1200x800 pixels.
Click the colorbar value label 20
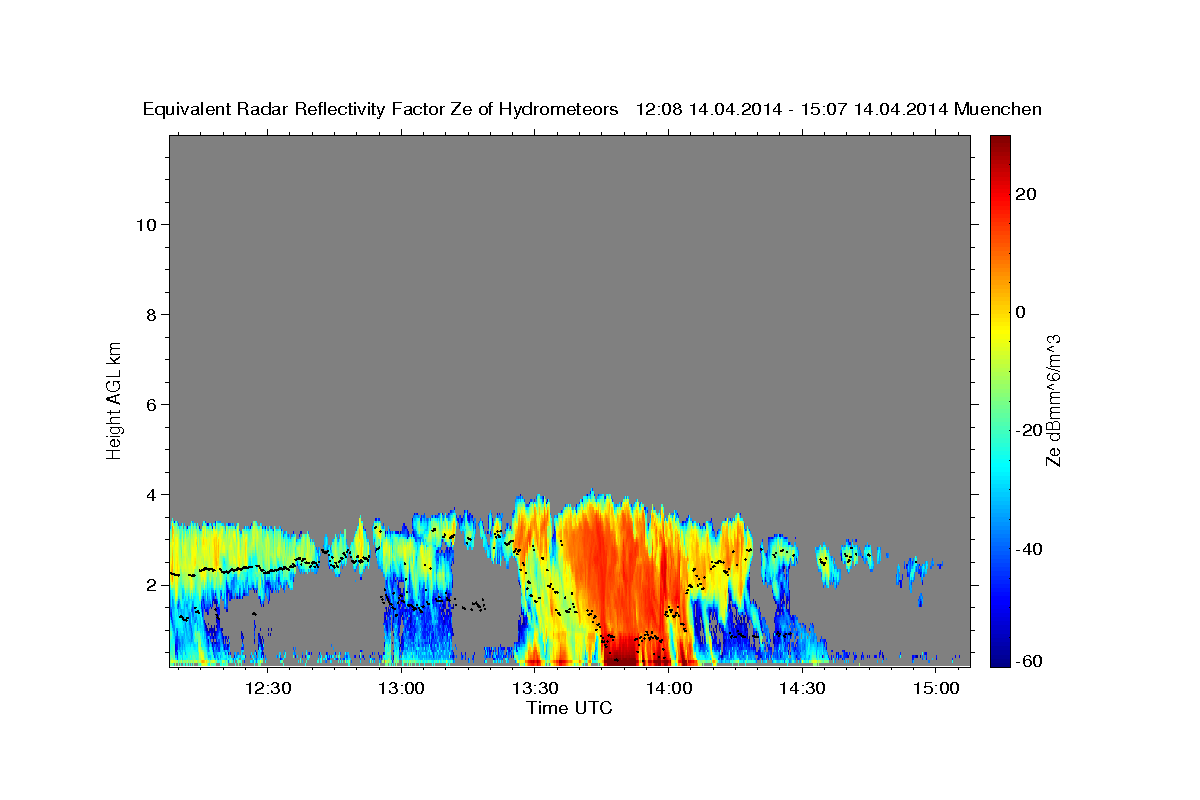point(1026,194)
